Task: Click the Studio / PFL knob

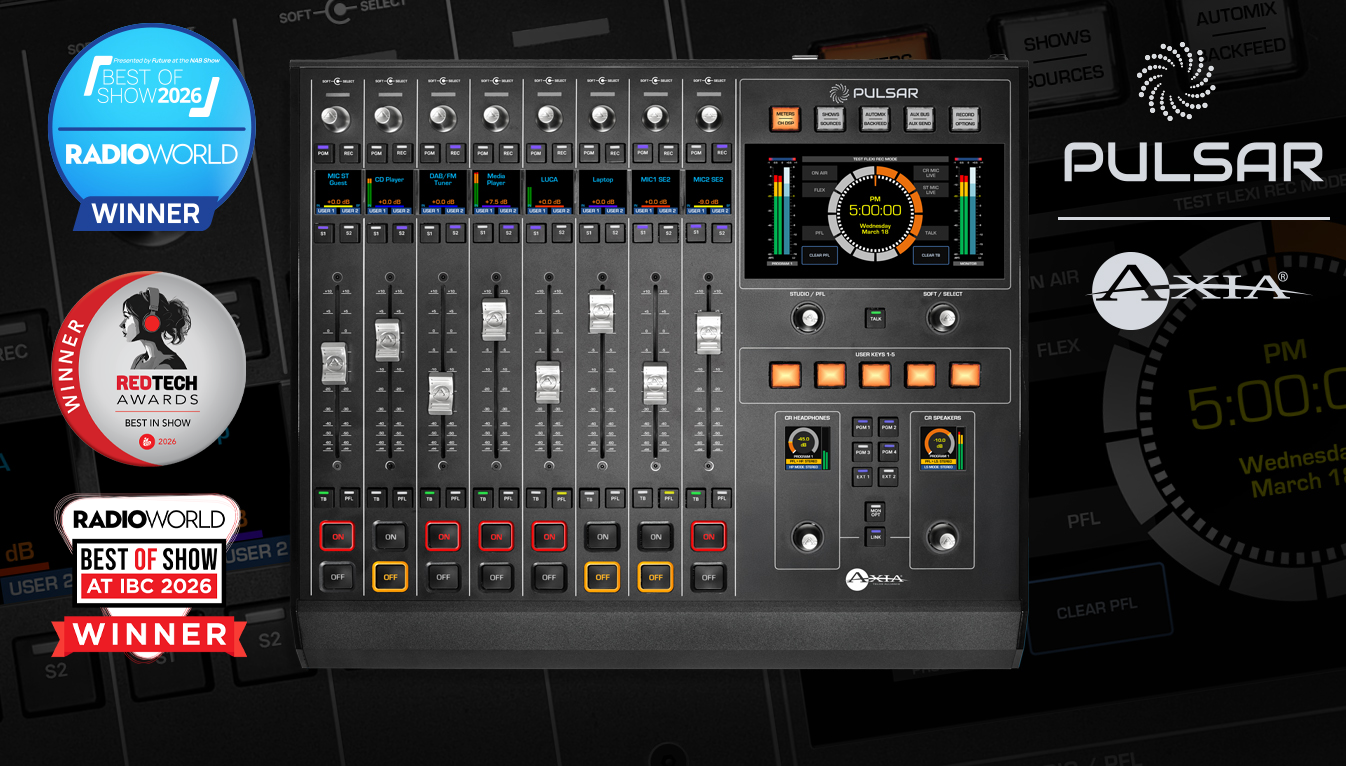Action: click(808, 318)
